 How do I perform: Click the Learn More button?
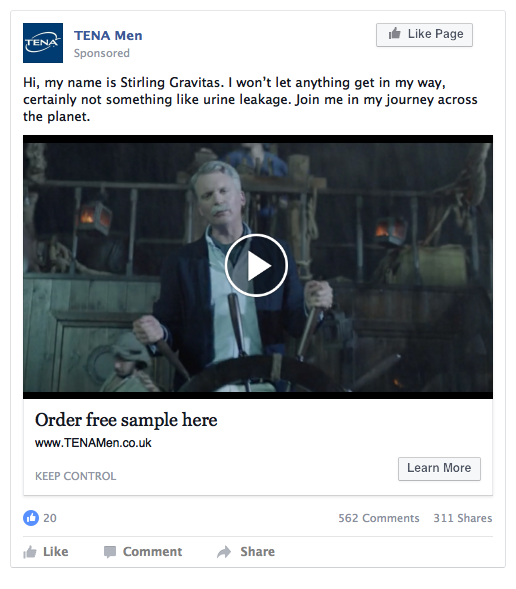pos(439,468)
